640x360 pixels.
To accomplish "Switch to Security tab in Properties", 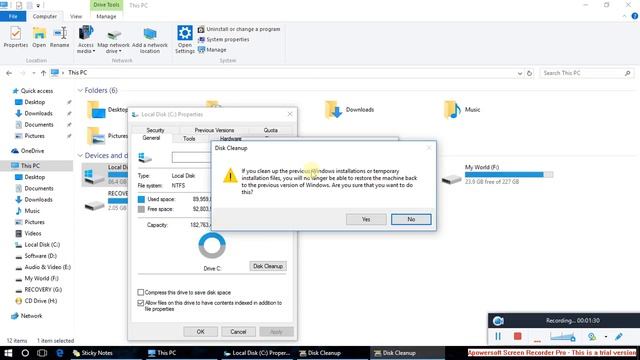I will [155, 130].
